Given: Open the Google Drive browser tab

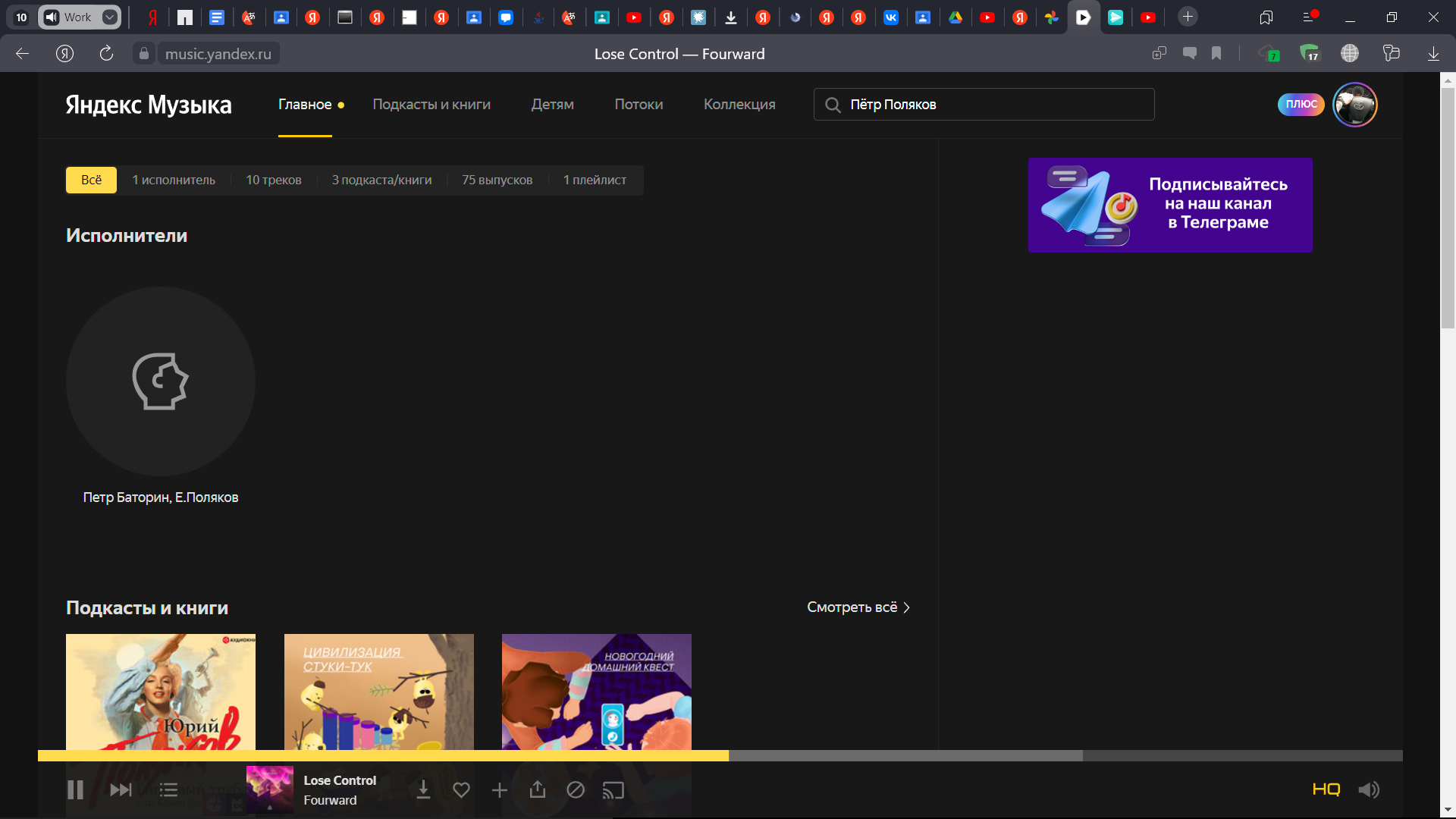Looking at the screenshot, I should [955, 17].
